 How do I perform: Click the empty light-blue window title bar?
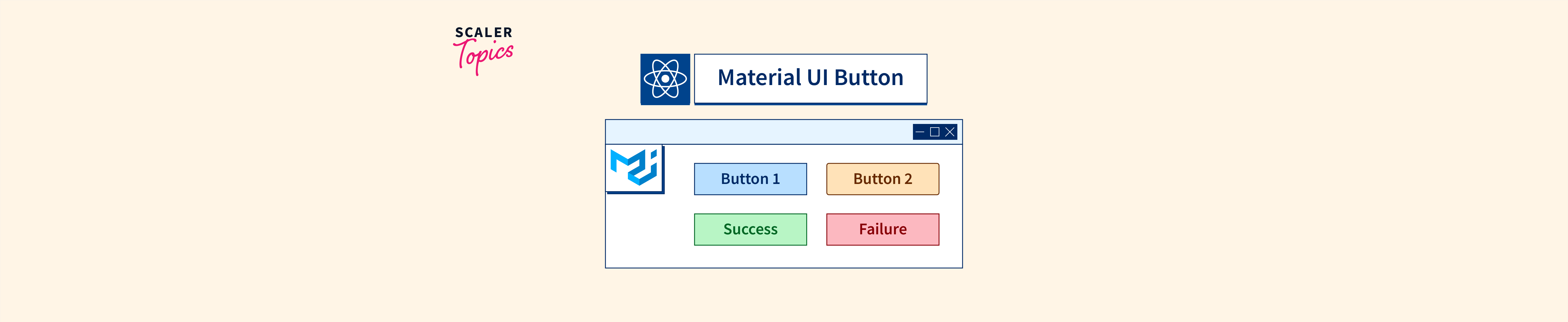click(755, 132)
